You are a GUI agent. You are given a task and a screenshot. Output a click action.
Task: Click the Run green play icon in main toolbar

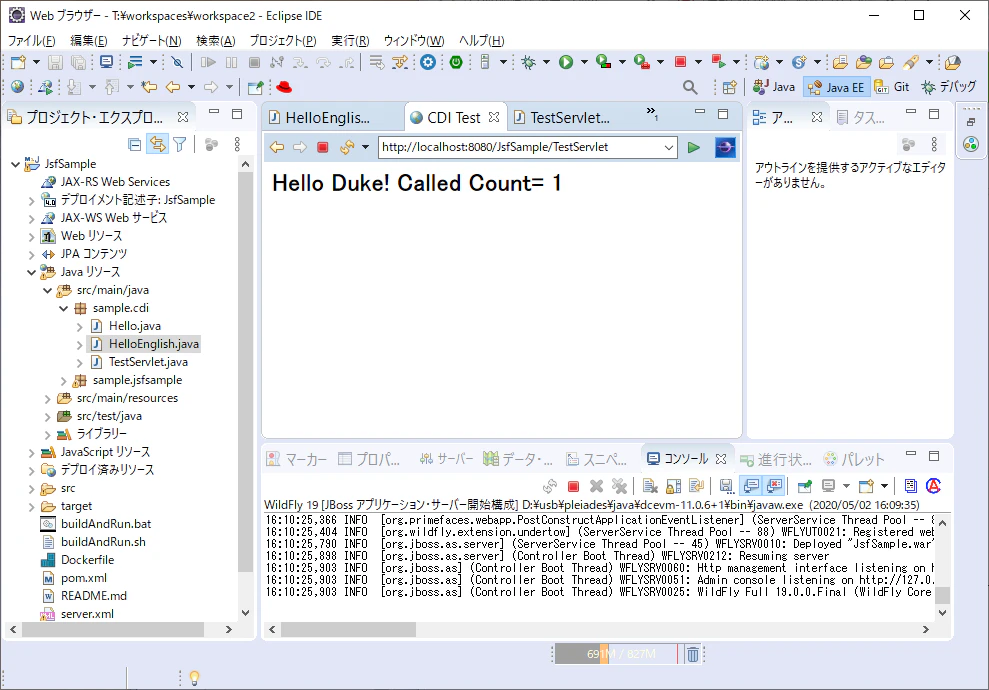pyautogui.click(x=566, y=62)
